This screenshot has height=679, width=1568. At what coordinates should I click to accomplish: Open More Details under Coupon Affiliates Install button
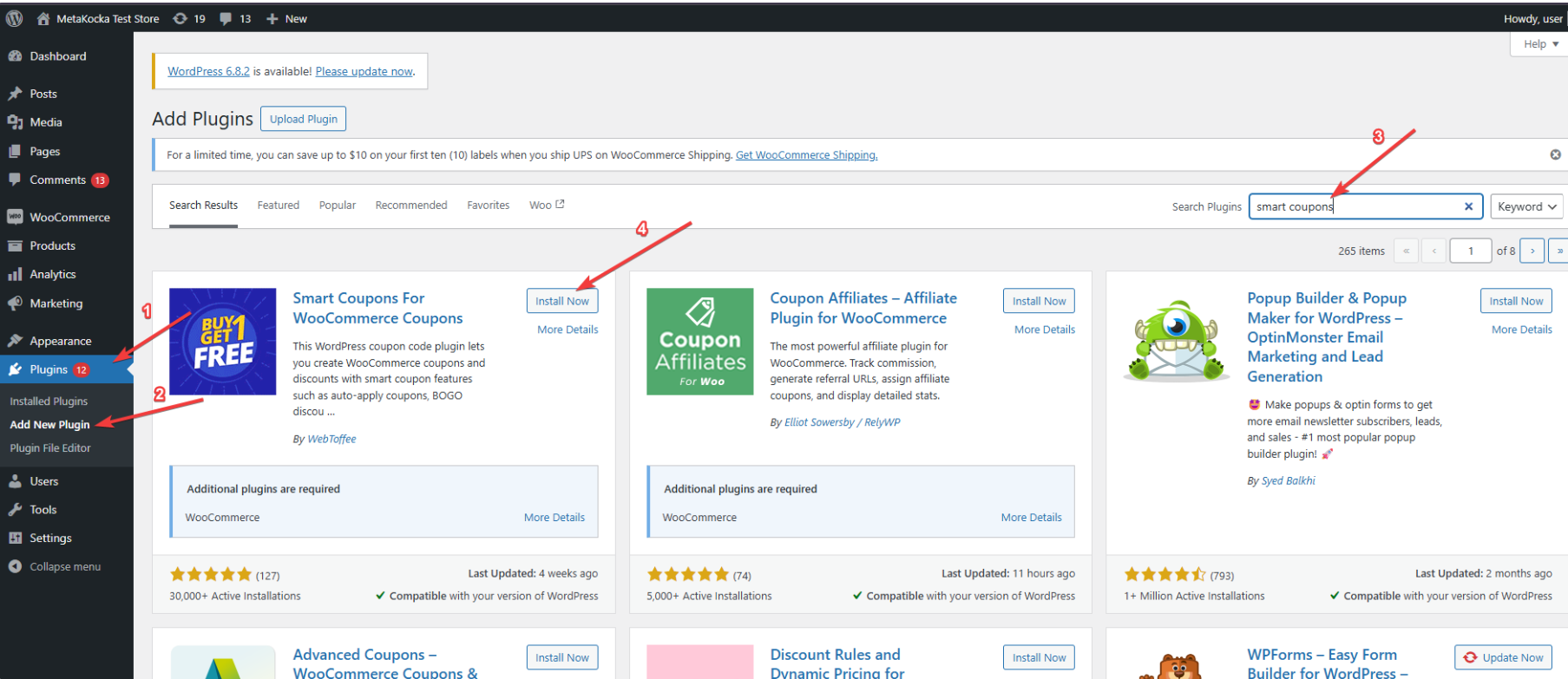1045,330
